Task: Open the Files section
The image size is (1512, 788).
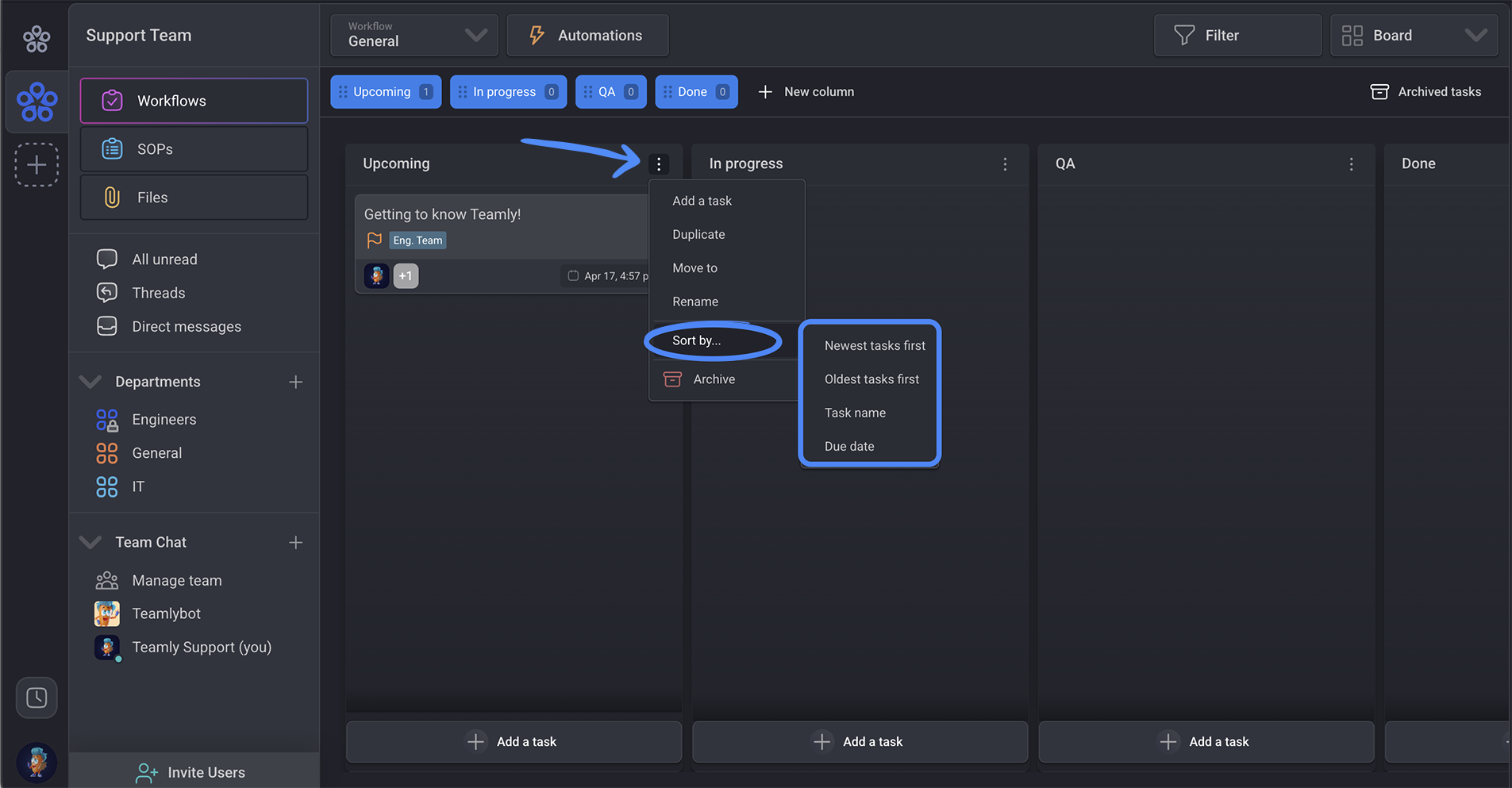Action: [194, 198]
